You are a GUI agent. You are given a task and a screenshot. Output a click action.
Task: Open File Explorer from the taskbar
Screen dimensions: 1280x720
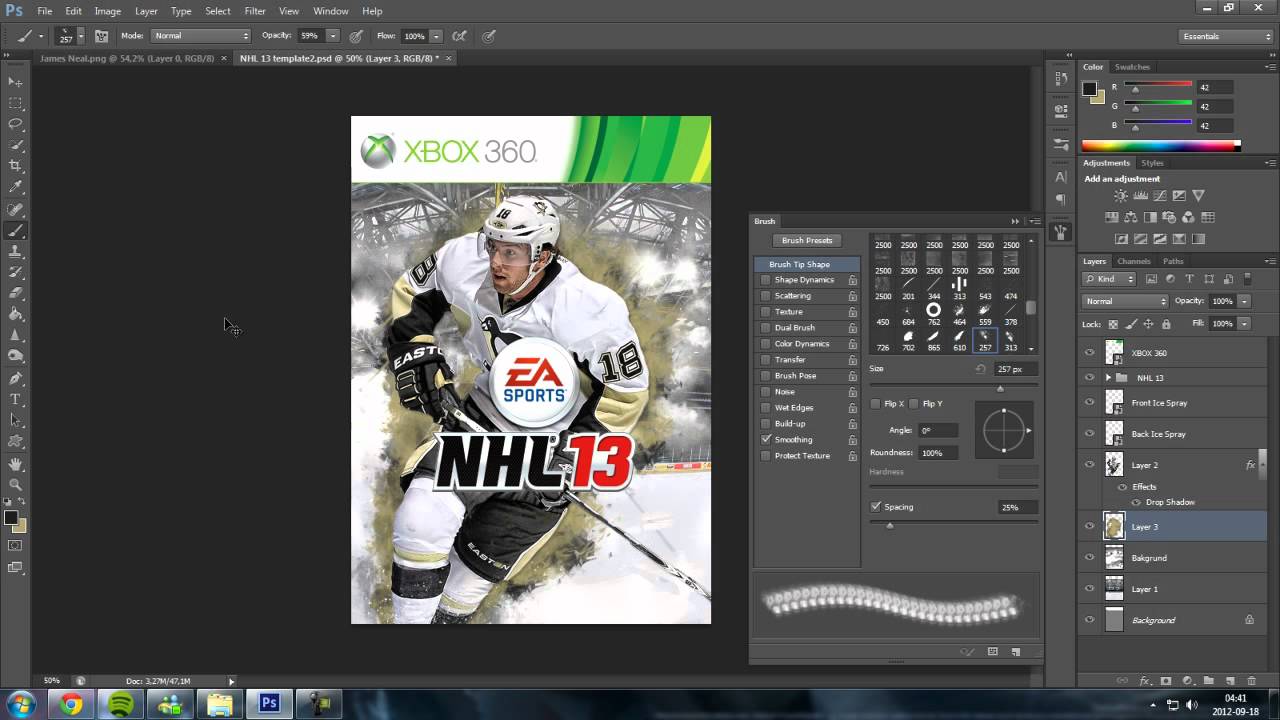point(220,704)
